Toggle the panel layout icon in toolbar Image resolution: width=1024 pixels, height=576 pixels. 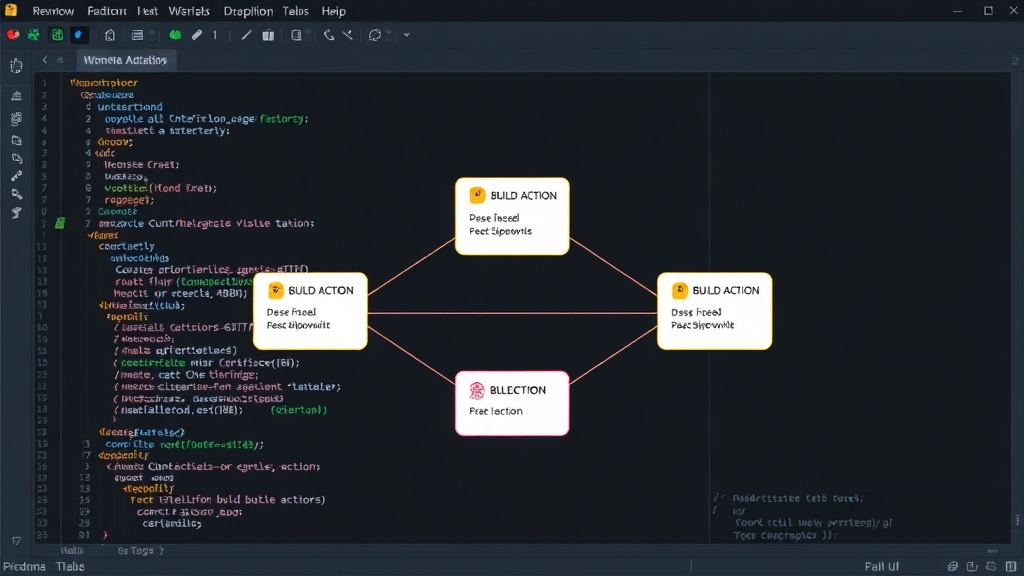(x=296, y=35)
